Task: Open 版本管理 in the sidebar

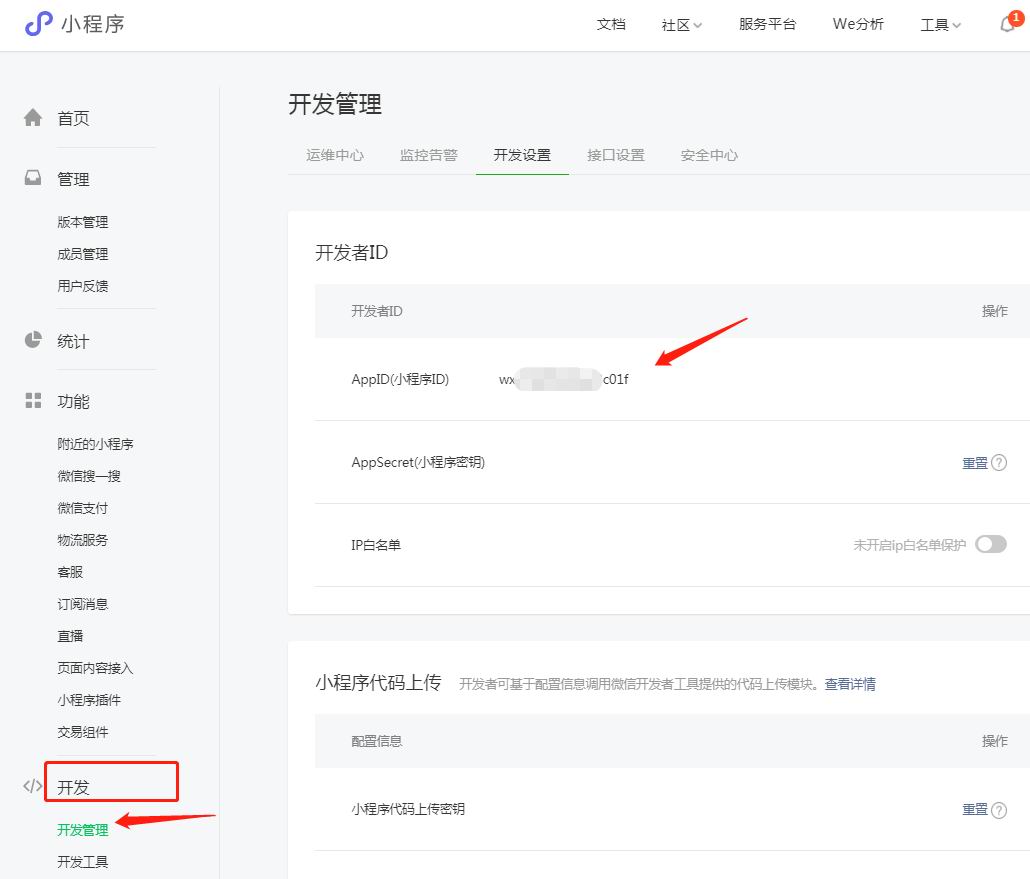Action: (83, 222)
